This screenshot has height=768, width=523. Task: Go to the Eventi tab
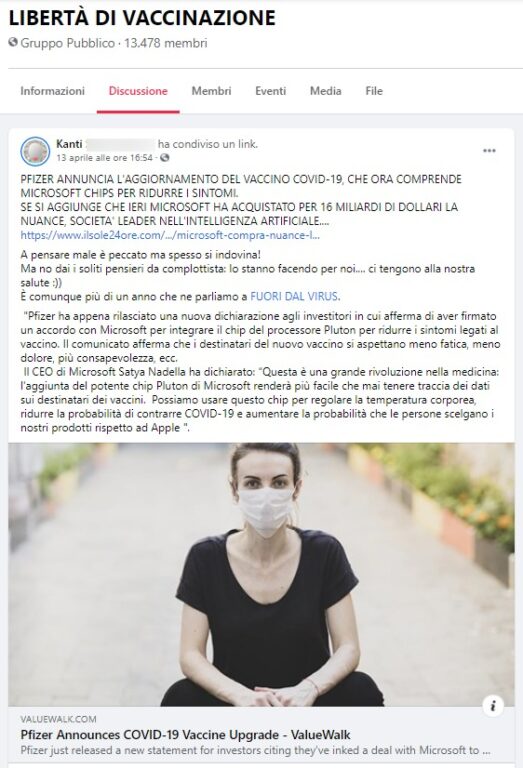(270, 91)
